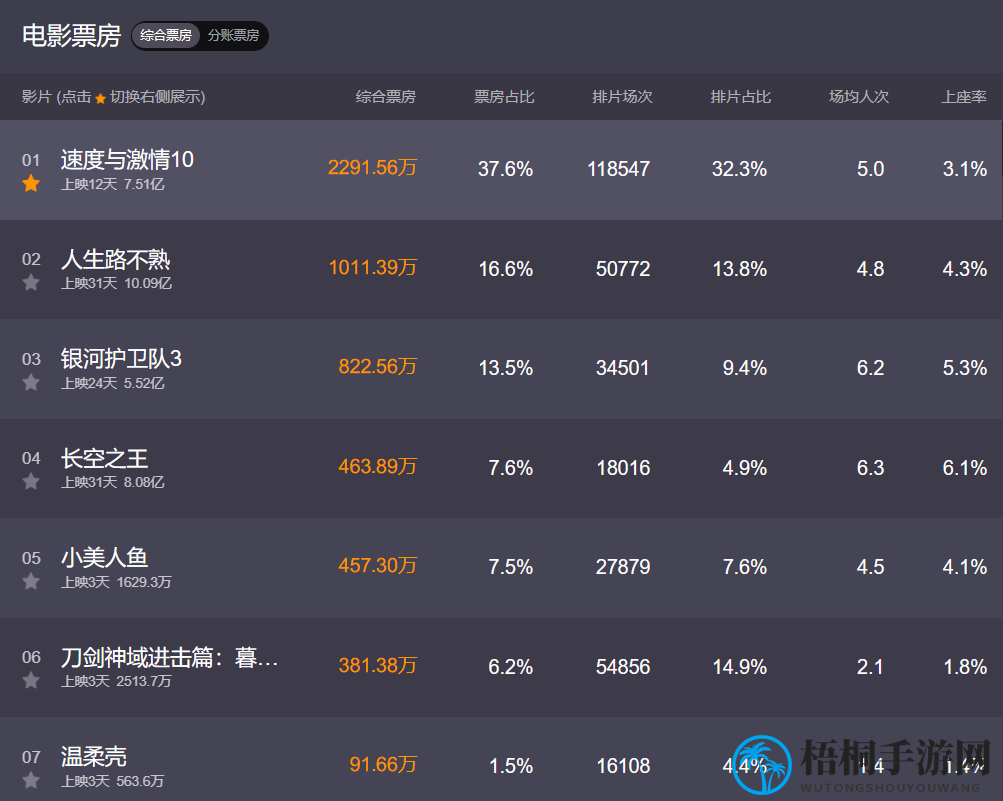Click the 1.8% seat occupancy value

pyautogui.click(x=965, y=667)
